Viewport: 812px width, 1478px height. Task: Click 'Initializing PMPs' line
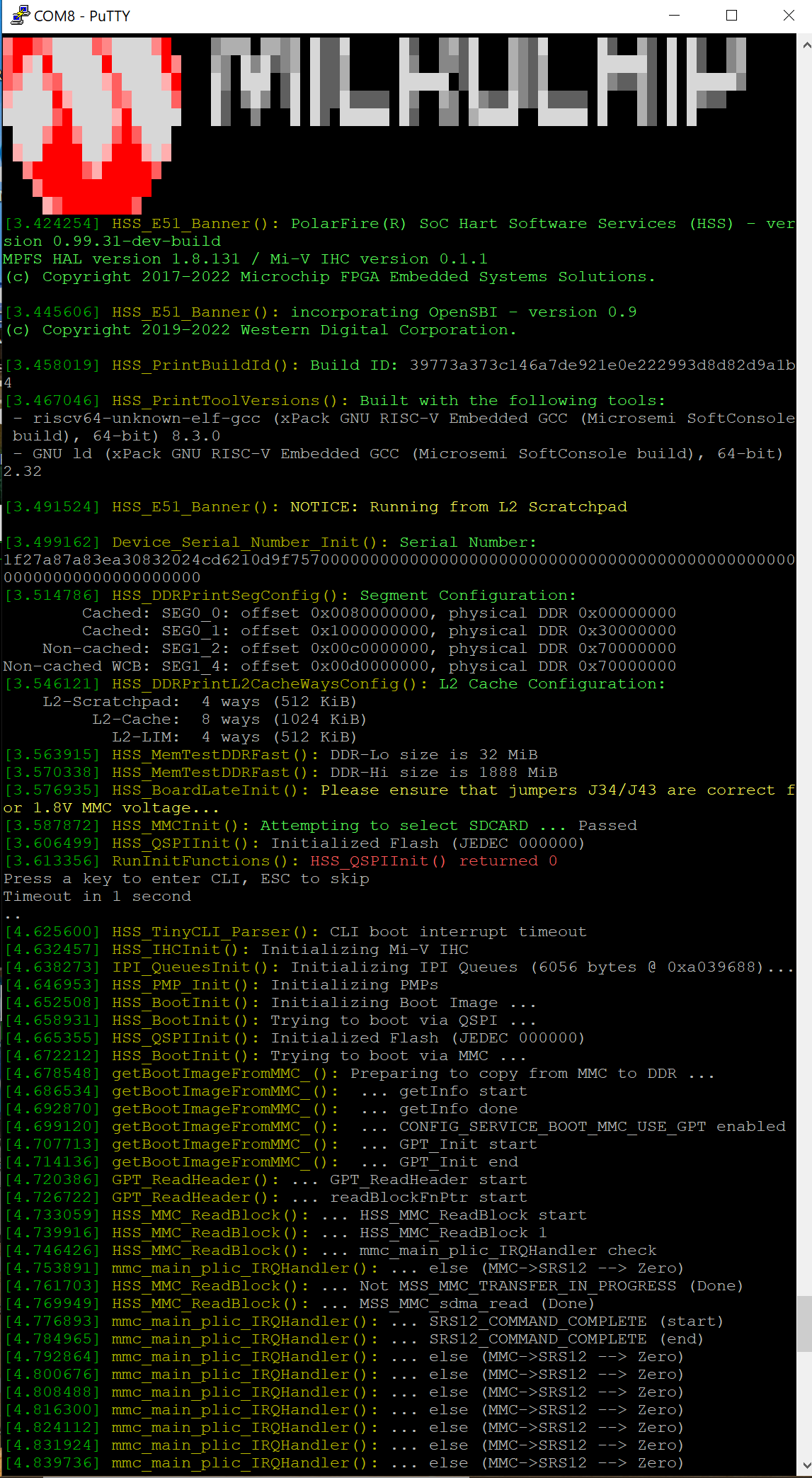[x=355, y=984]
